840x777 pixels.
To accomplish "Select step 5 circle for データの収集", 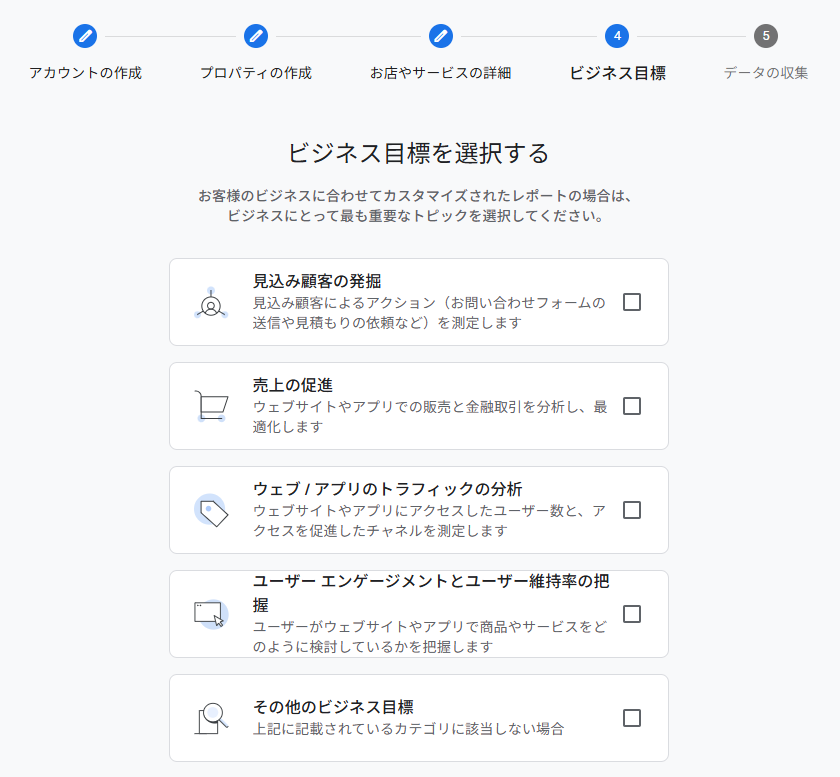I will point(766,36).
